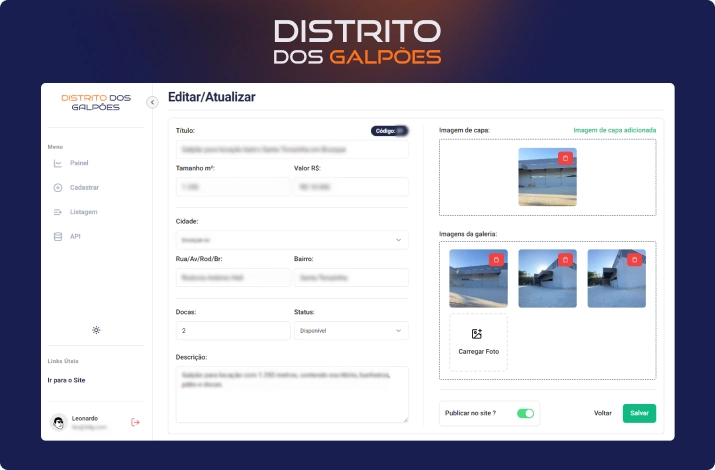Image resolution: width=715 pixels, height=470 pixels.
Task: Click the first gallery image thumbnail
Action: click(x=478, y=278)
